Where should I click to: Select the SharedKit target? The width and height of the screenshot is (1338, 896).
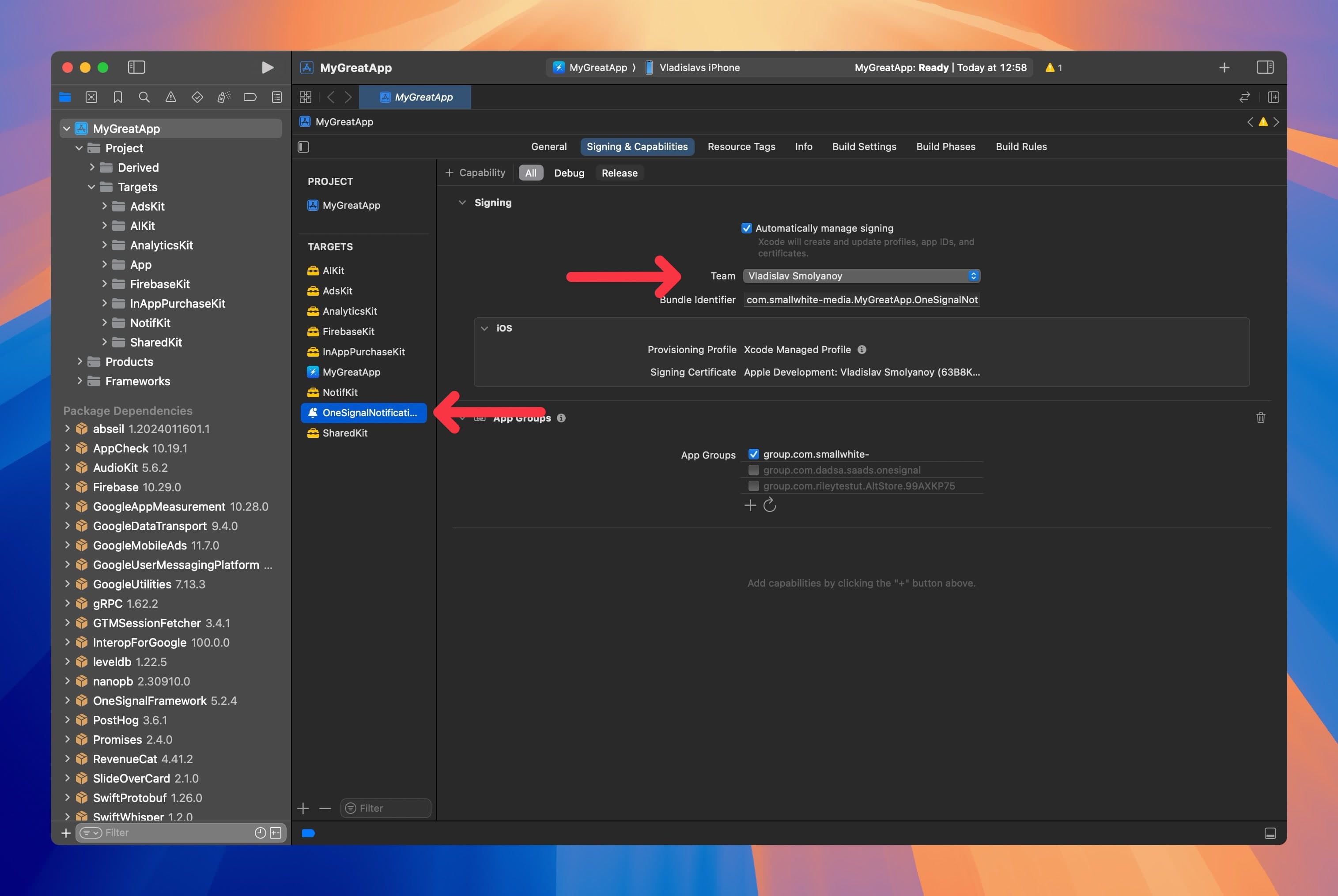pos(363,433)
